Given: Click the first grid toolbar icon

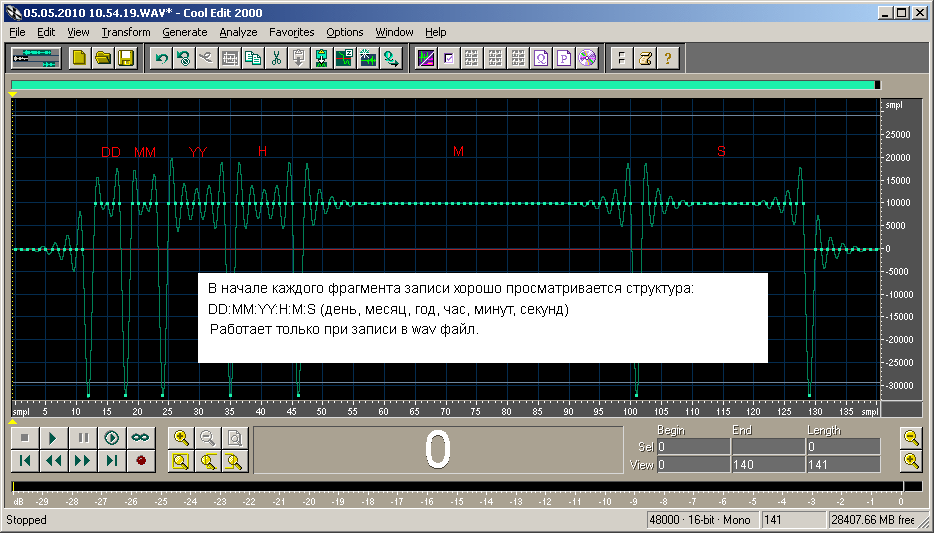Looking at the screenshot, I should (471, 58).
